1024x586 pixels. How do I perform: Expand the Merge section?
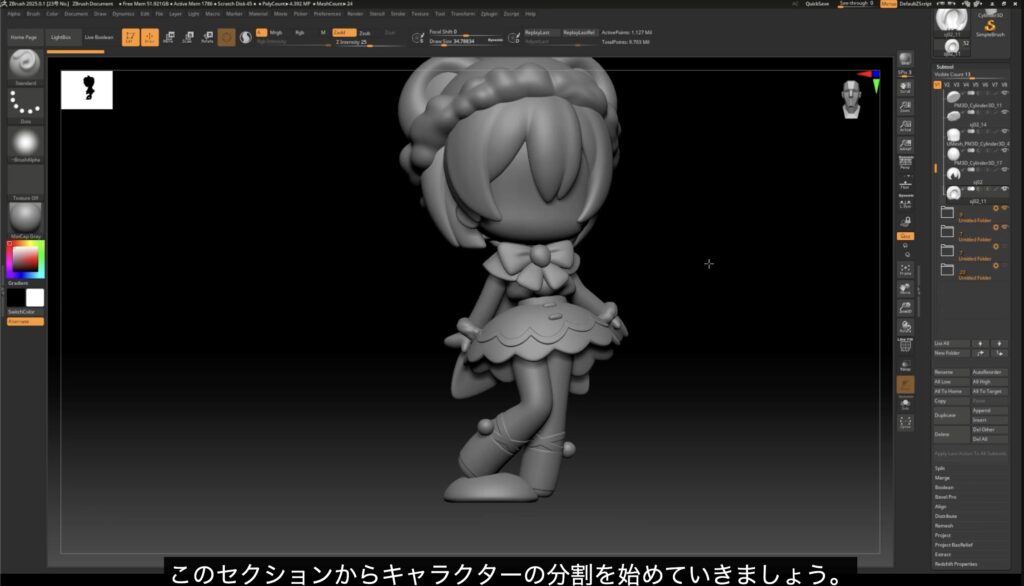click(942, 478)
